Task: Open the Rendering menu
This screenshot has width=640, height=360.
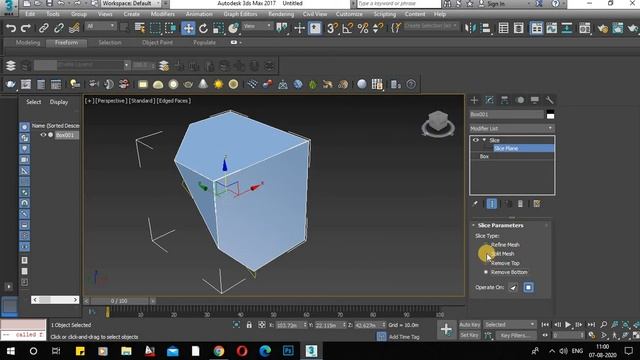Action: coord(281,14)
